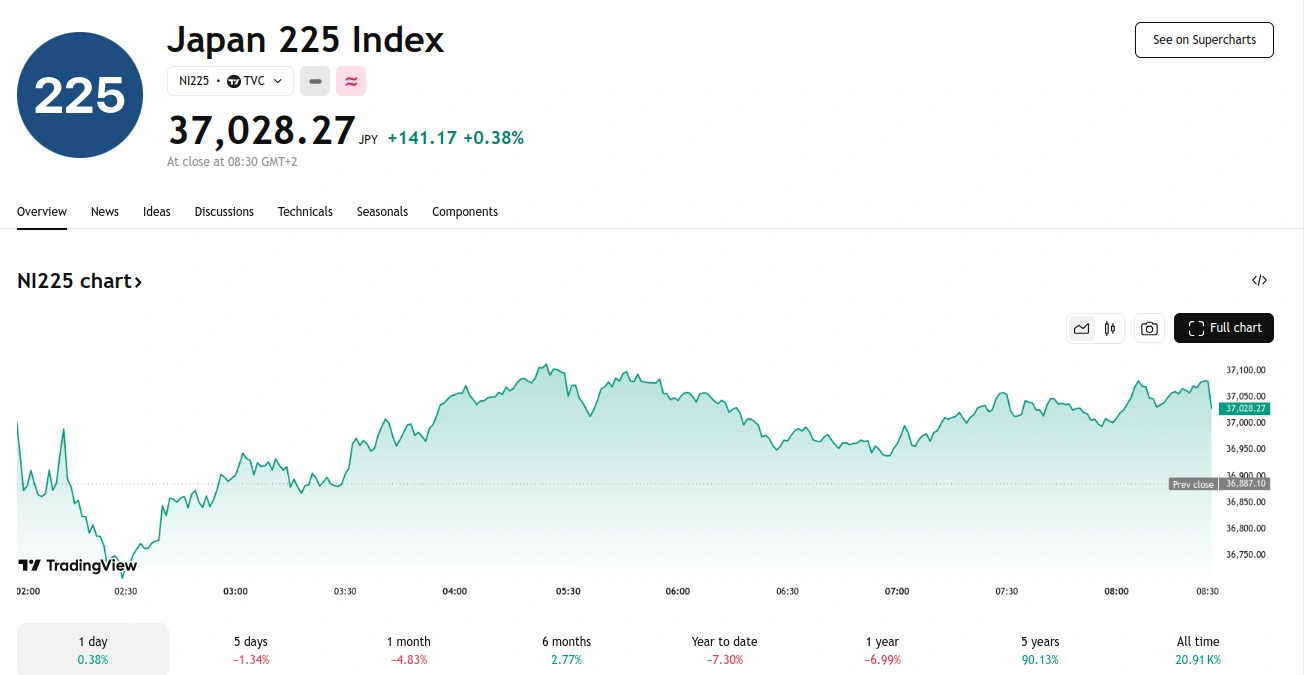
Task: Switch chart to candlestick view
Action: point(1108,327)
